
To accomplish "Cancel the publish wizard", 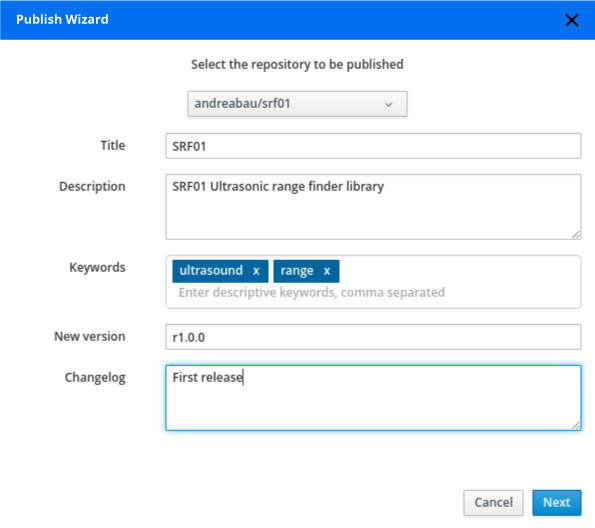I will (493, 503).
